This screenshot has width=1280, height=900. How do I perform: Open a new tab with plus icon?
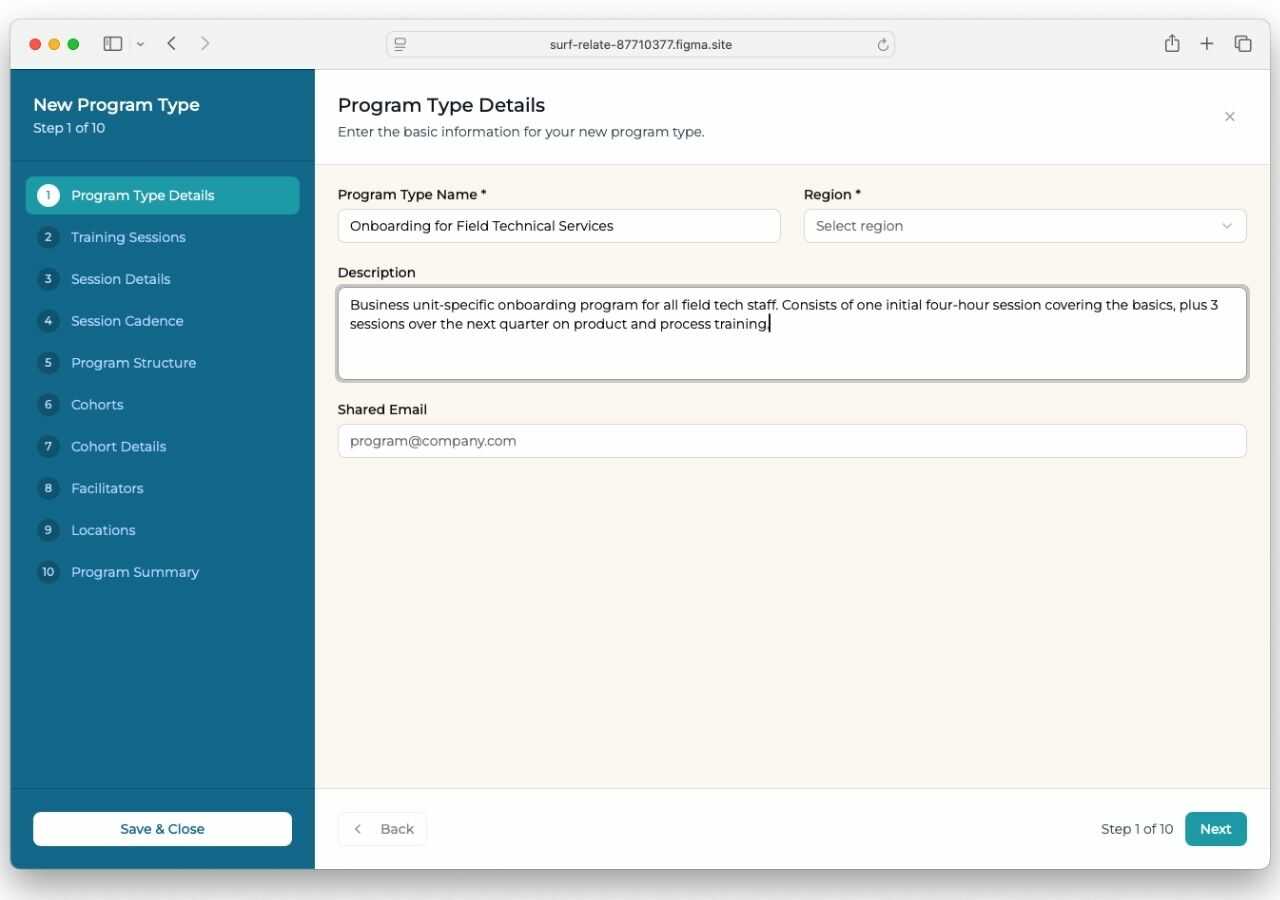coord(1207,44)
